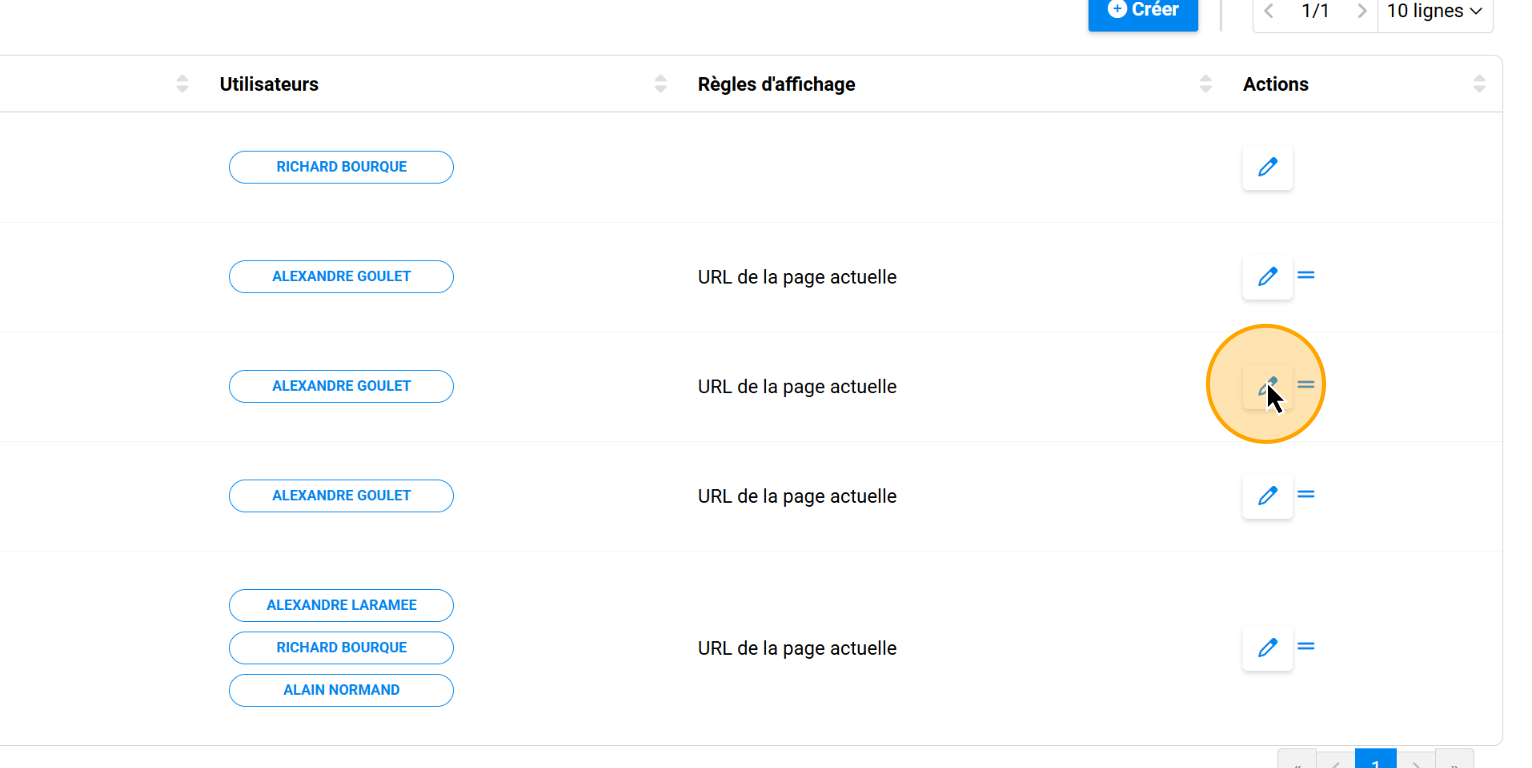Open the "10 lignes" rows-per-page dropdown
Screen dimensions: 1532x768
[x=1434, y=12]
